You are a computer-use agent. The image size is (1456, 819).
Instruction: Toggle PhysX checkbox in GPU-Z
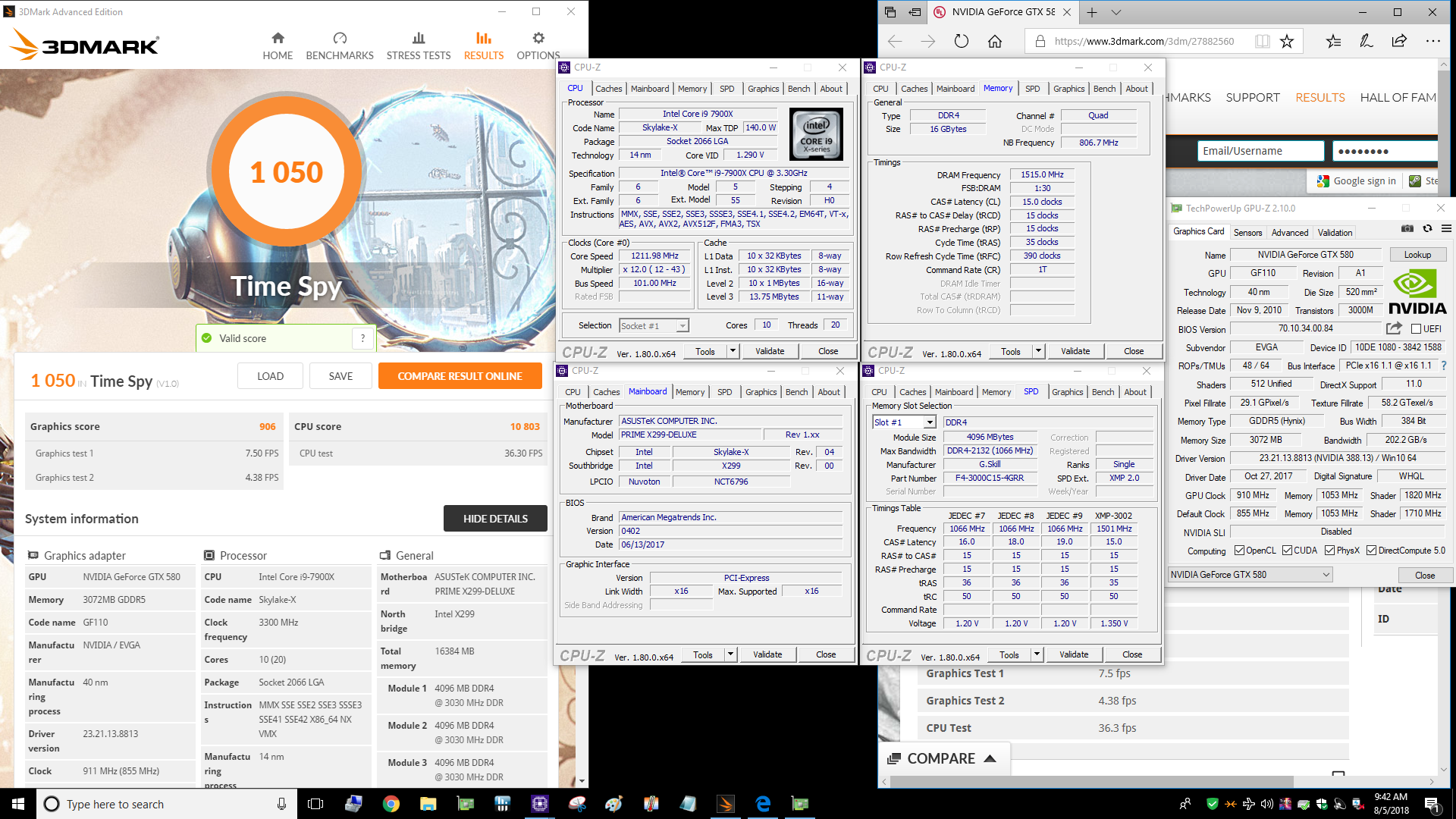[x=1329, y=551]
